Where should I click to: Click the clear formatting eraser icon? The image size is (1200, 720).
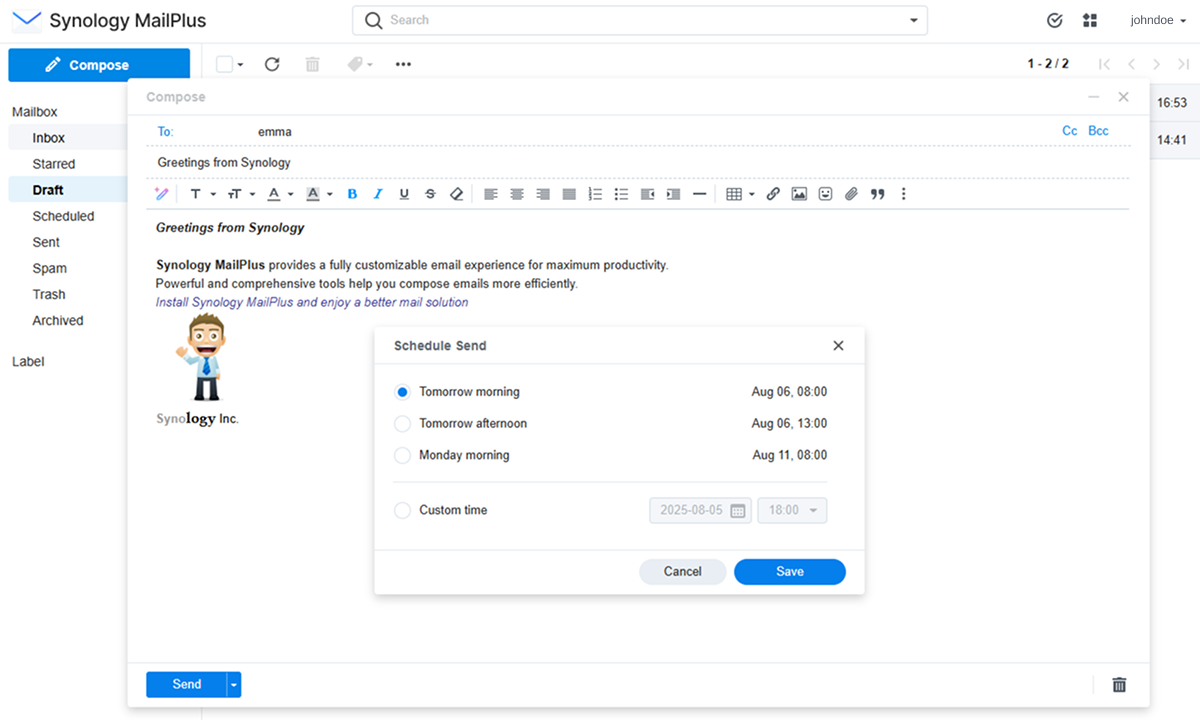click(457, 194)
